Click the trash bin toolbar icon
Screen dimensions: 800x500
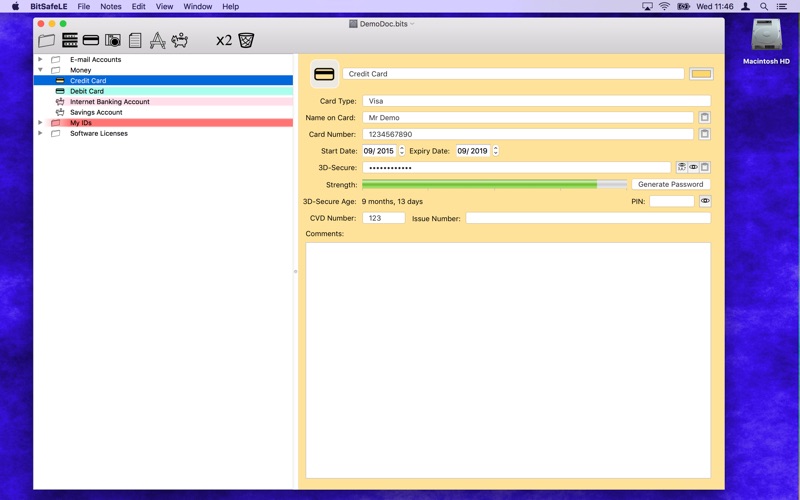coord(246,41)
